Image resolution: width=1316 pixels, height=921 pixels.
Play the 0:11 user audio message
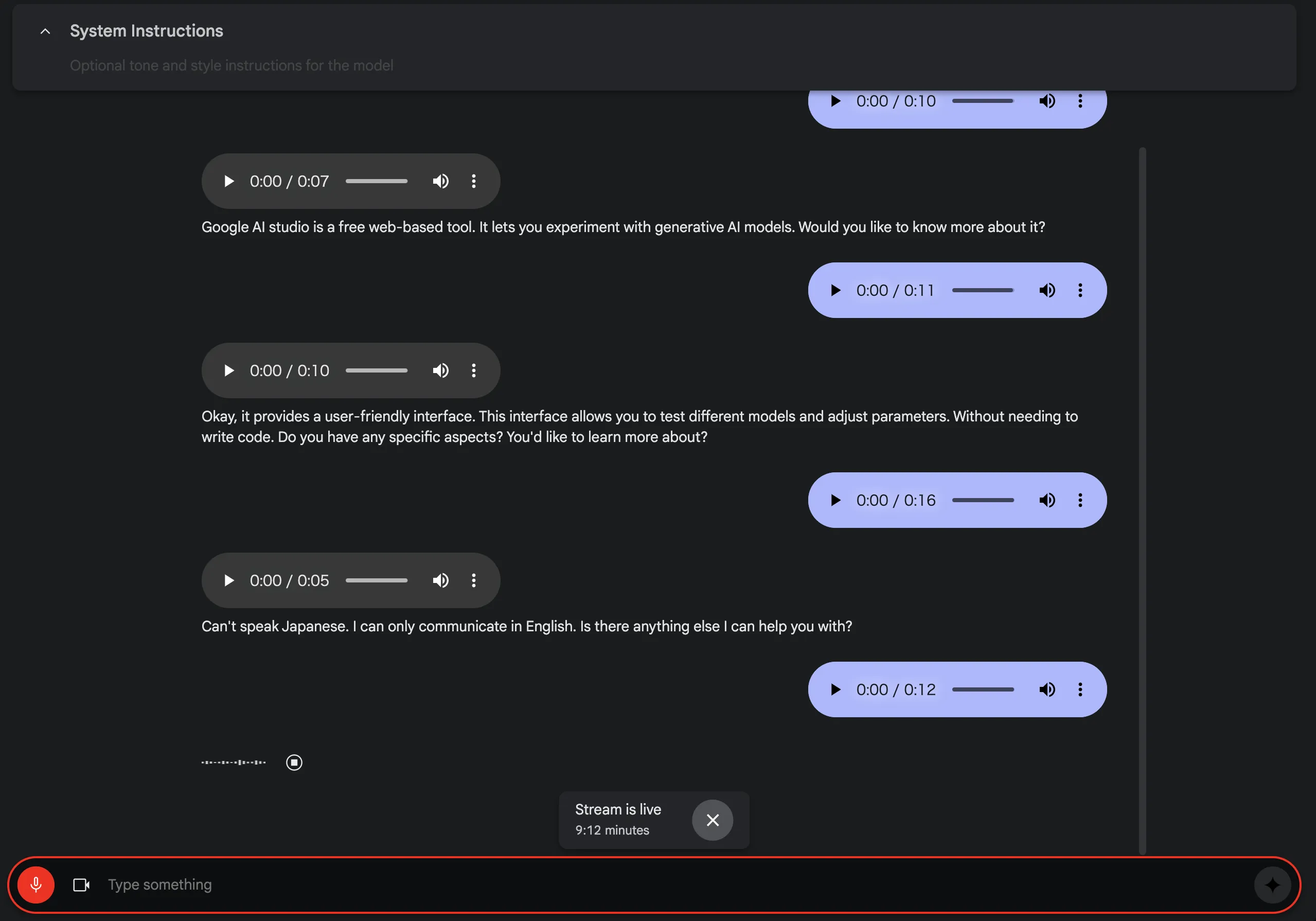click(x=835, y=290)
